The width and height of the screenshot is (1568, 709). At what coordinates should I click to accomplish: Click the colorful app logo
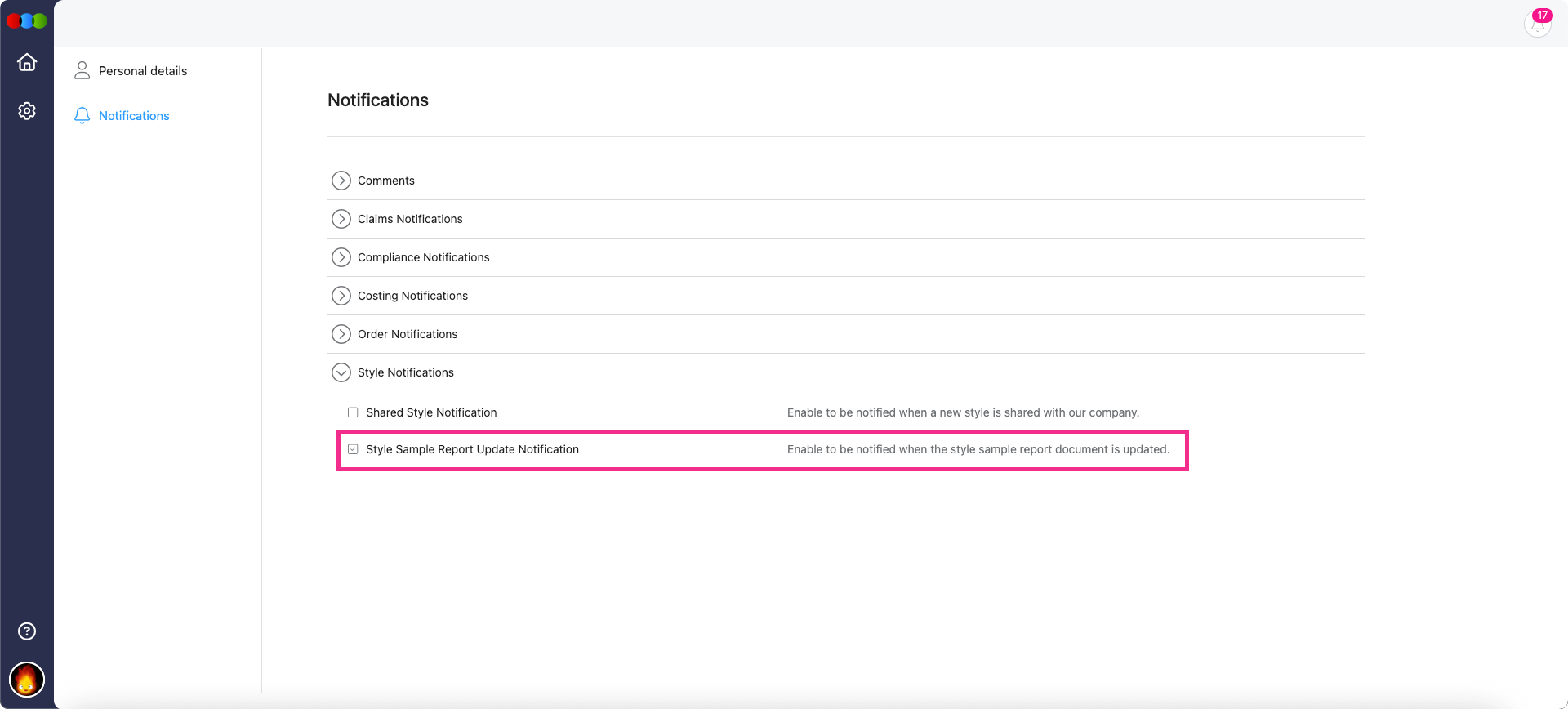click(x=27, y=21)
